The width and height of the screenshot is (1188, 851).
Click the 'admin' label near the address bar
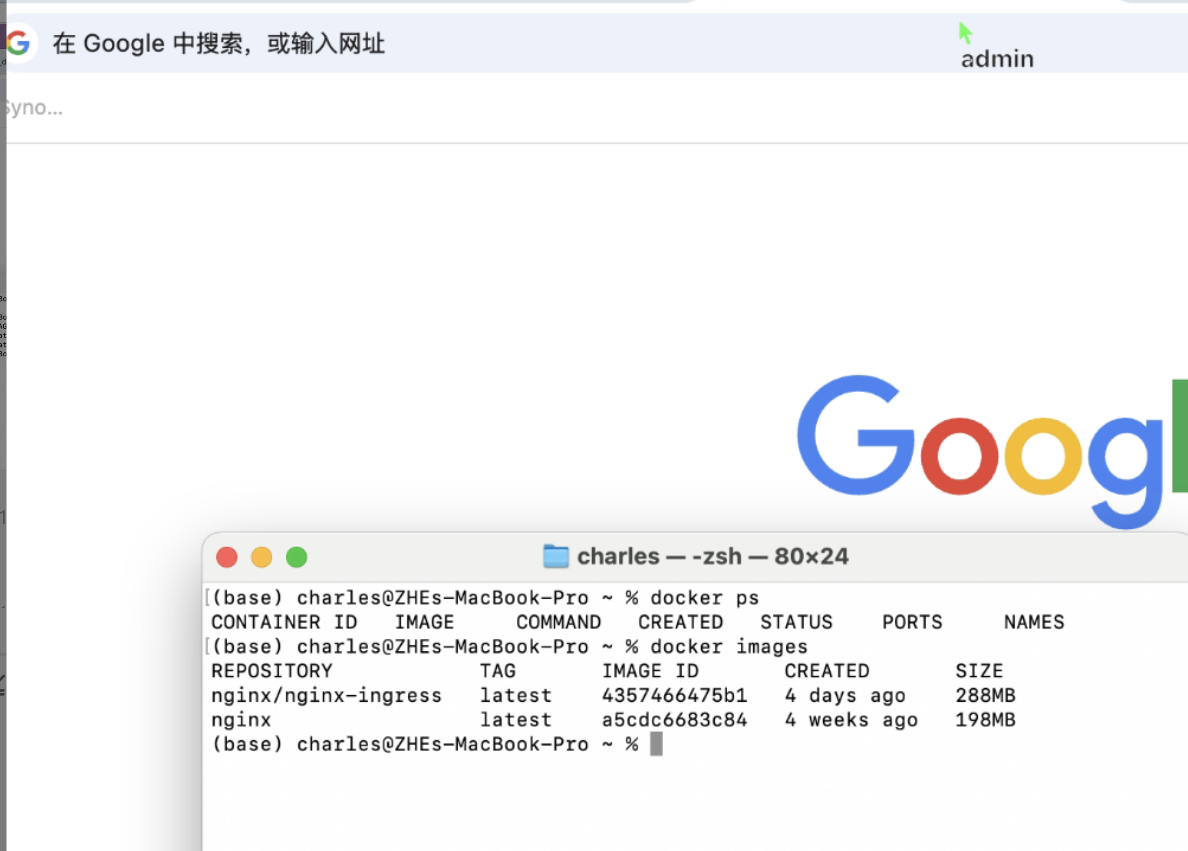[997, 59]
